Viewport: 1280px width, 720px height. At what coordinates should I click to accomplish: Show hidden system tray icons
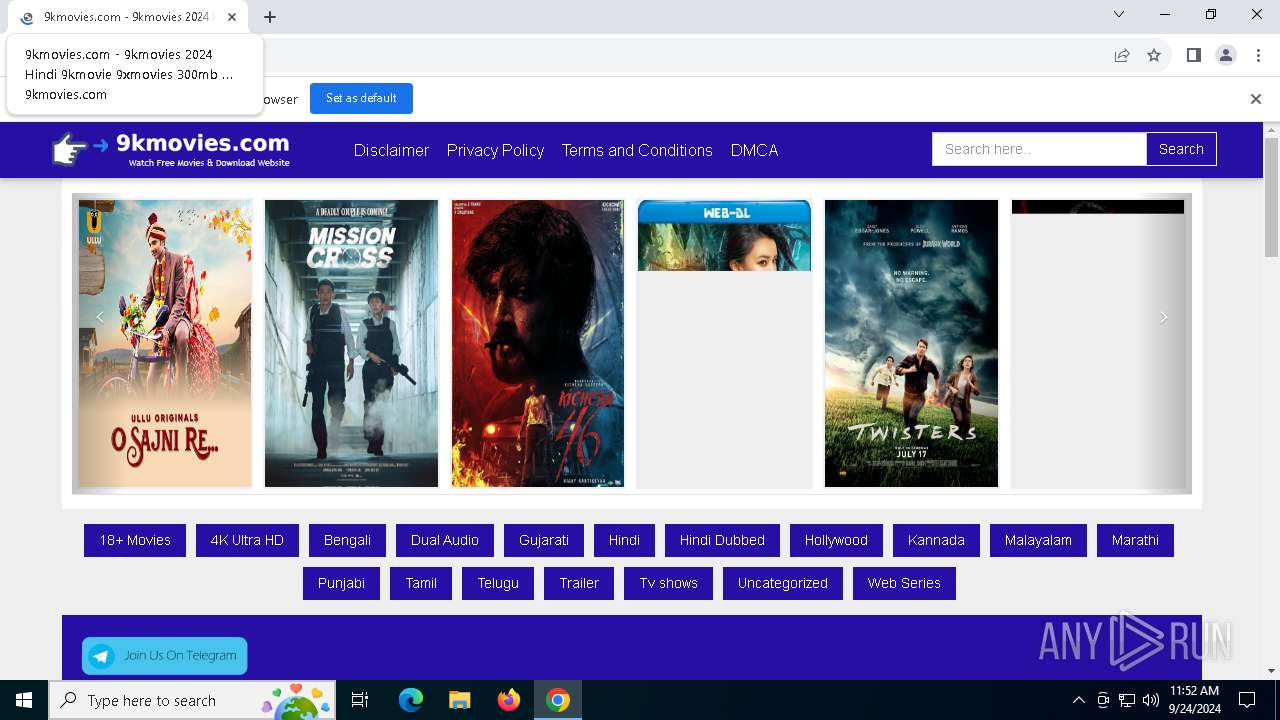click(x=1078, y=700)
